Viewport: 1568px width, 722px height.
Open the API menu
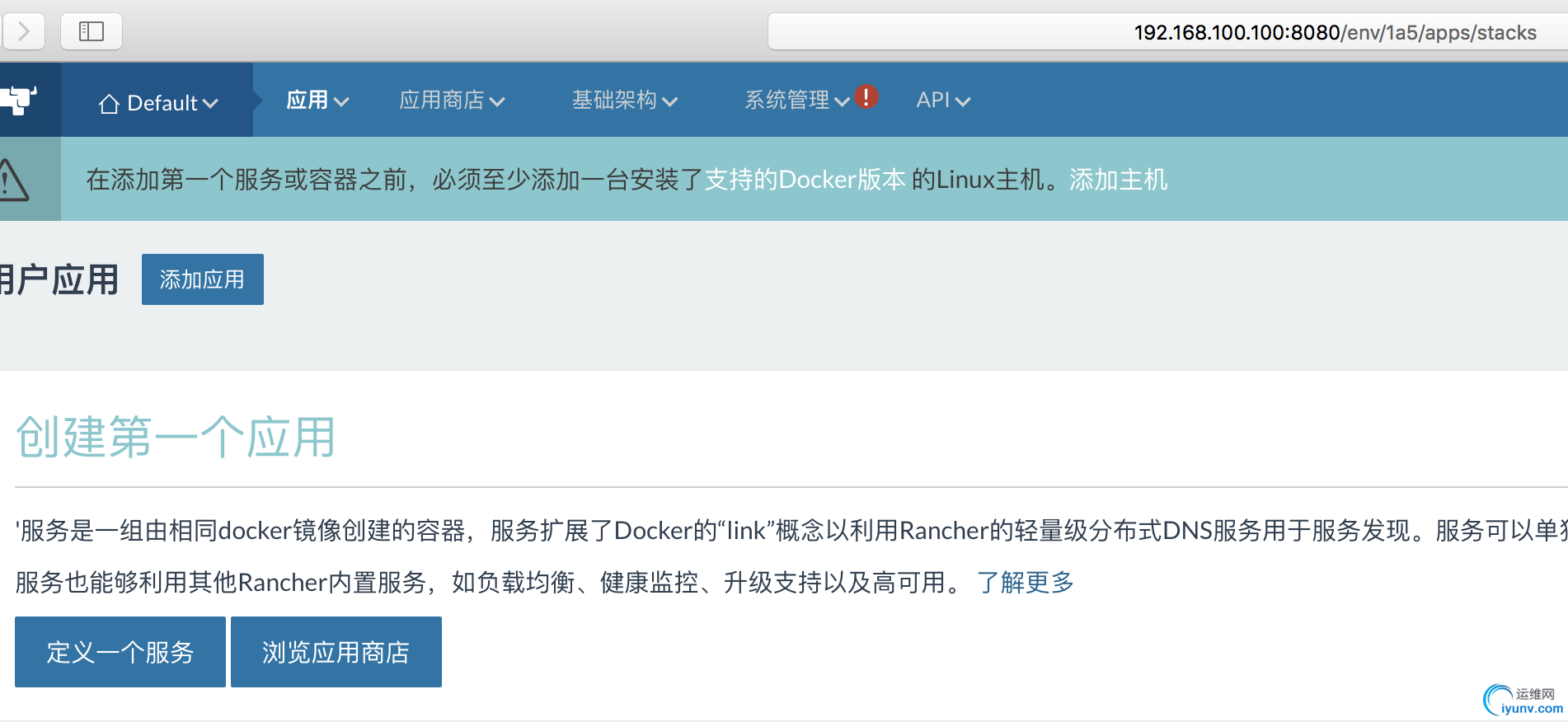[943, 101]
